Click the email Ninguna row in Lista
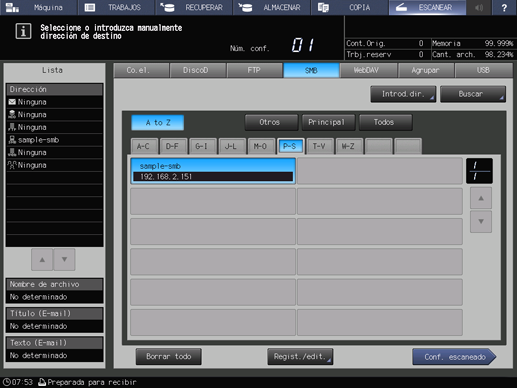The height and width of the screenshot is (388, 517). click(x=54, y=102)
